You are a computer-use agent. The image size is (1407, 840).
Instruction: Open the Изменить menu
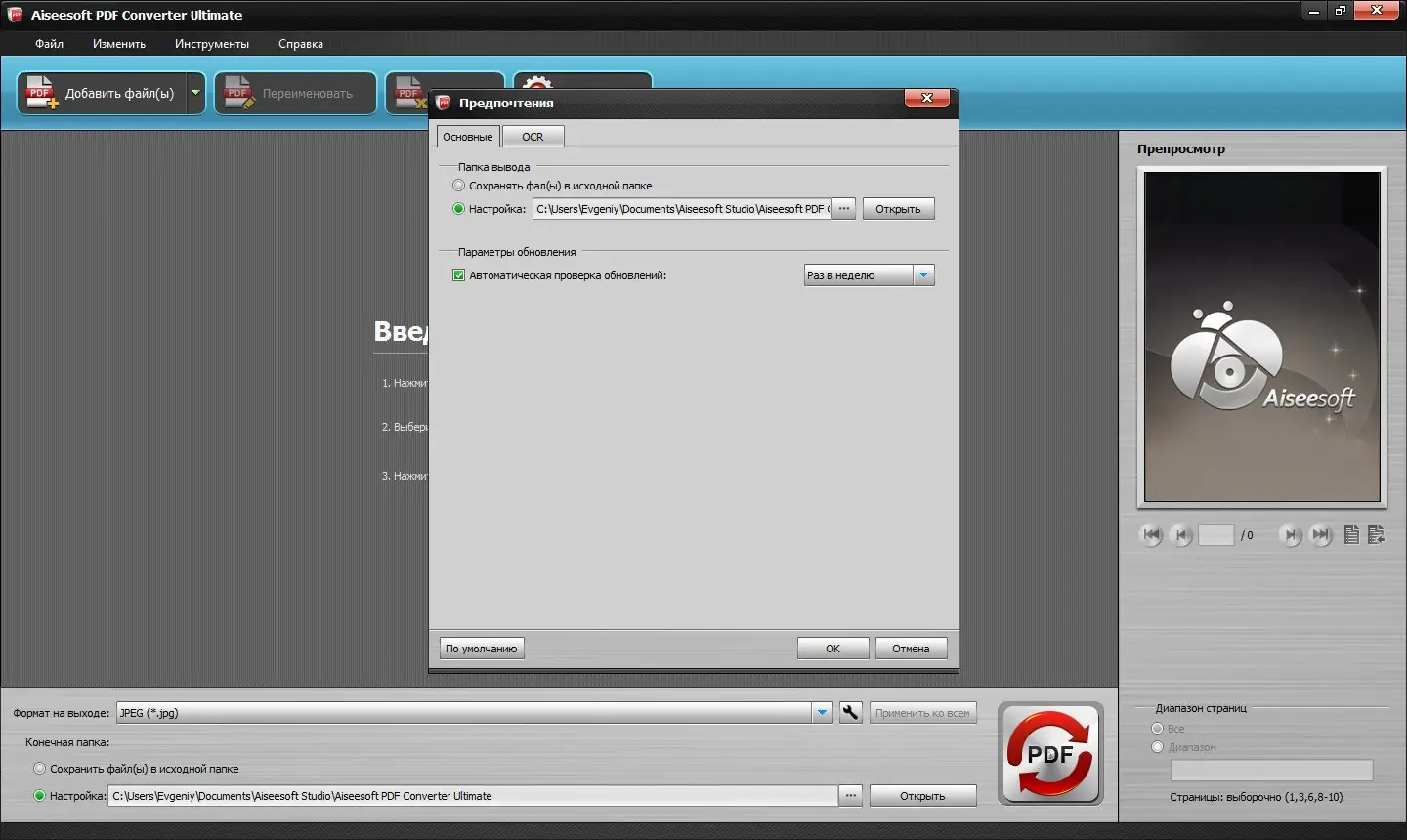tap(119, 44)
